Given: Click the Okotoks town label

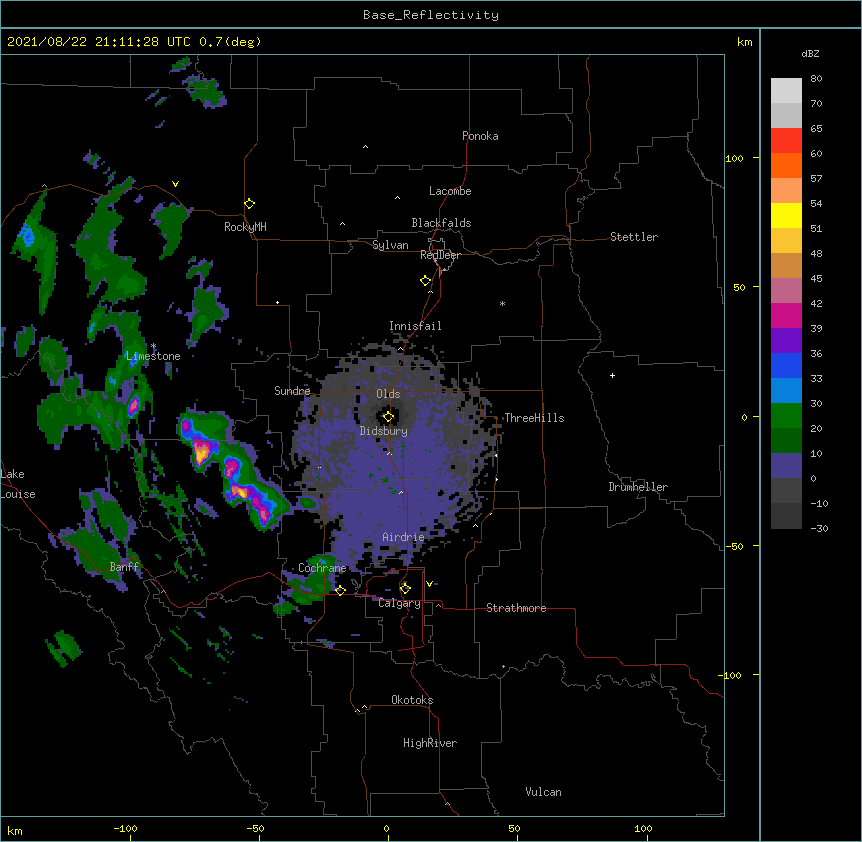Looking at the screenshot, I should (x=412, y=700).
